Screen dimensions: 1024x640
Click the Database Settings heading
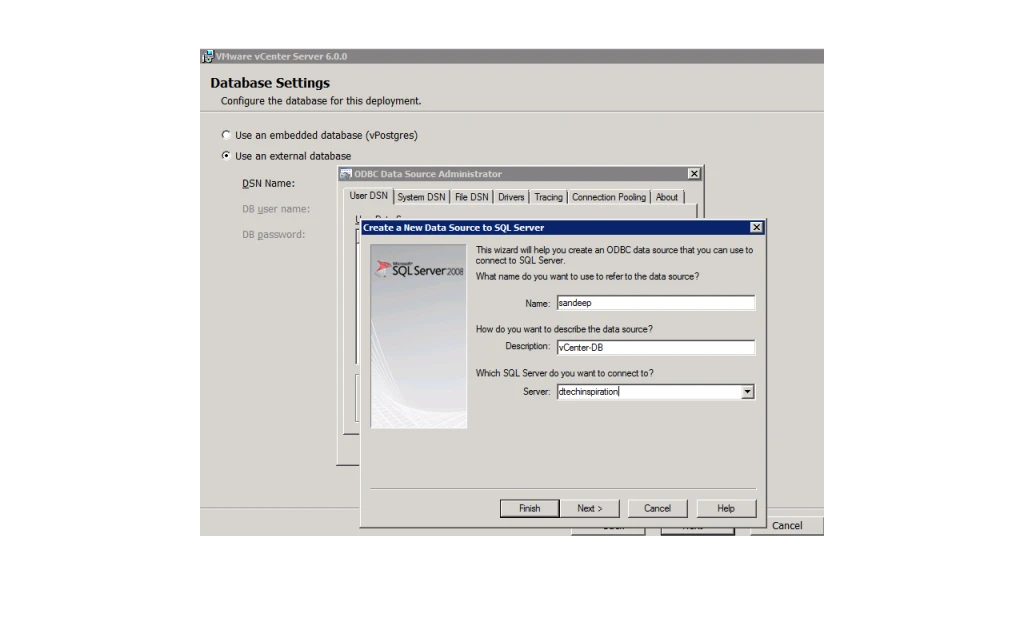[x=270, y=83]
